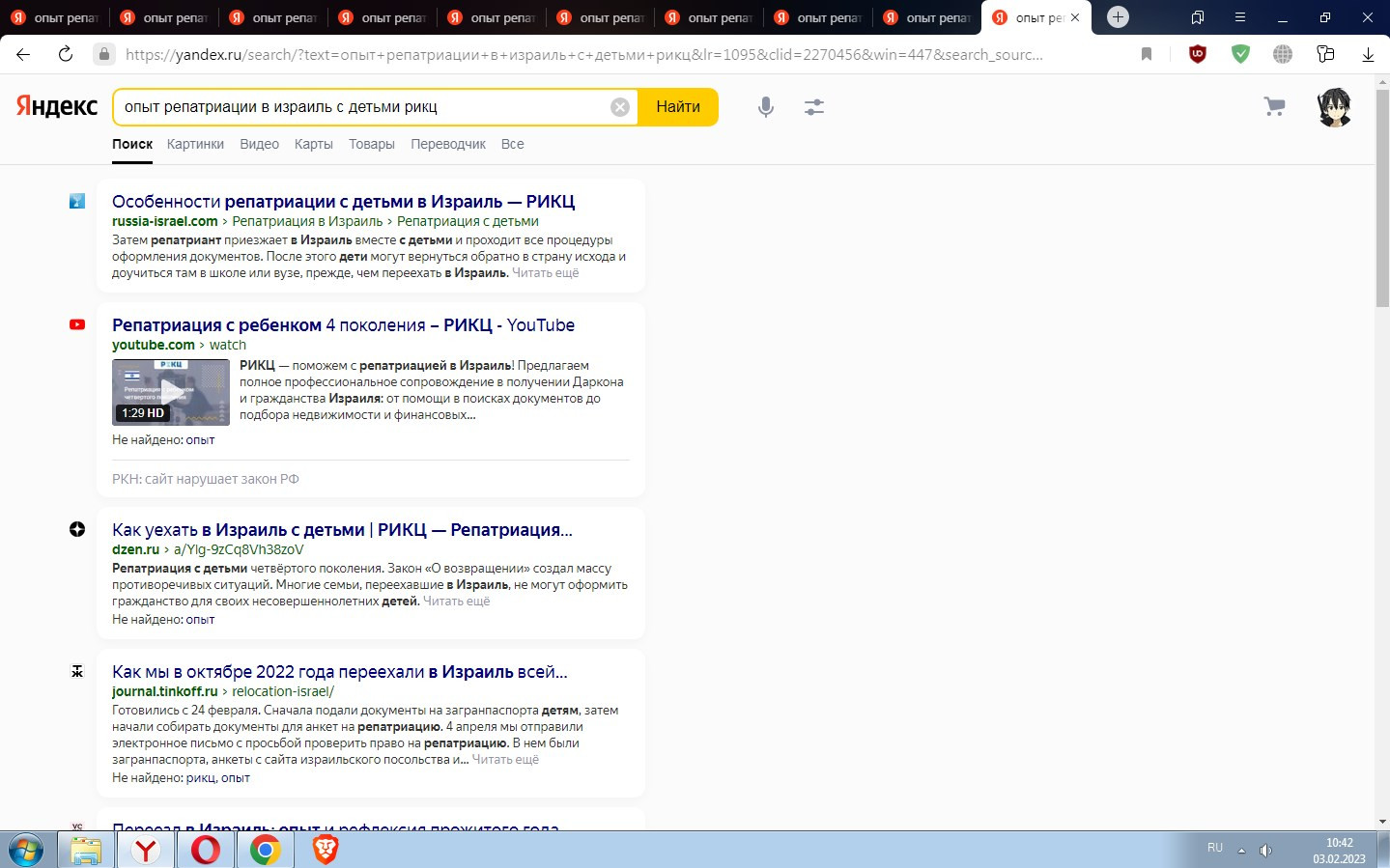1390x868 pixels.
Task: Open search settings slider icon
Action: (x=814, y=107)
